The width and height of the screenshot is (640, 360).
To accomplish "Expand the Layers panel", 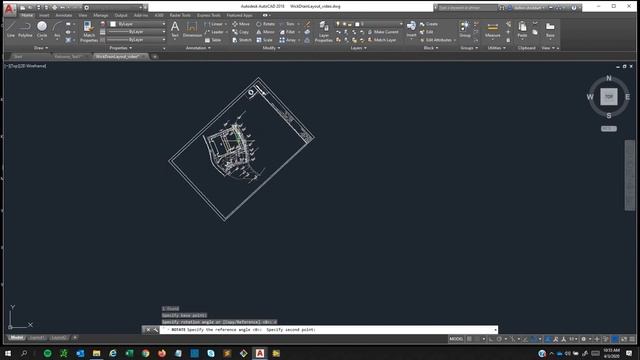I will point(358,48).
